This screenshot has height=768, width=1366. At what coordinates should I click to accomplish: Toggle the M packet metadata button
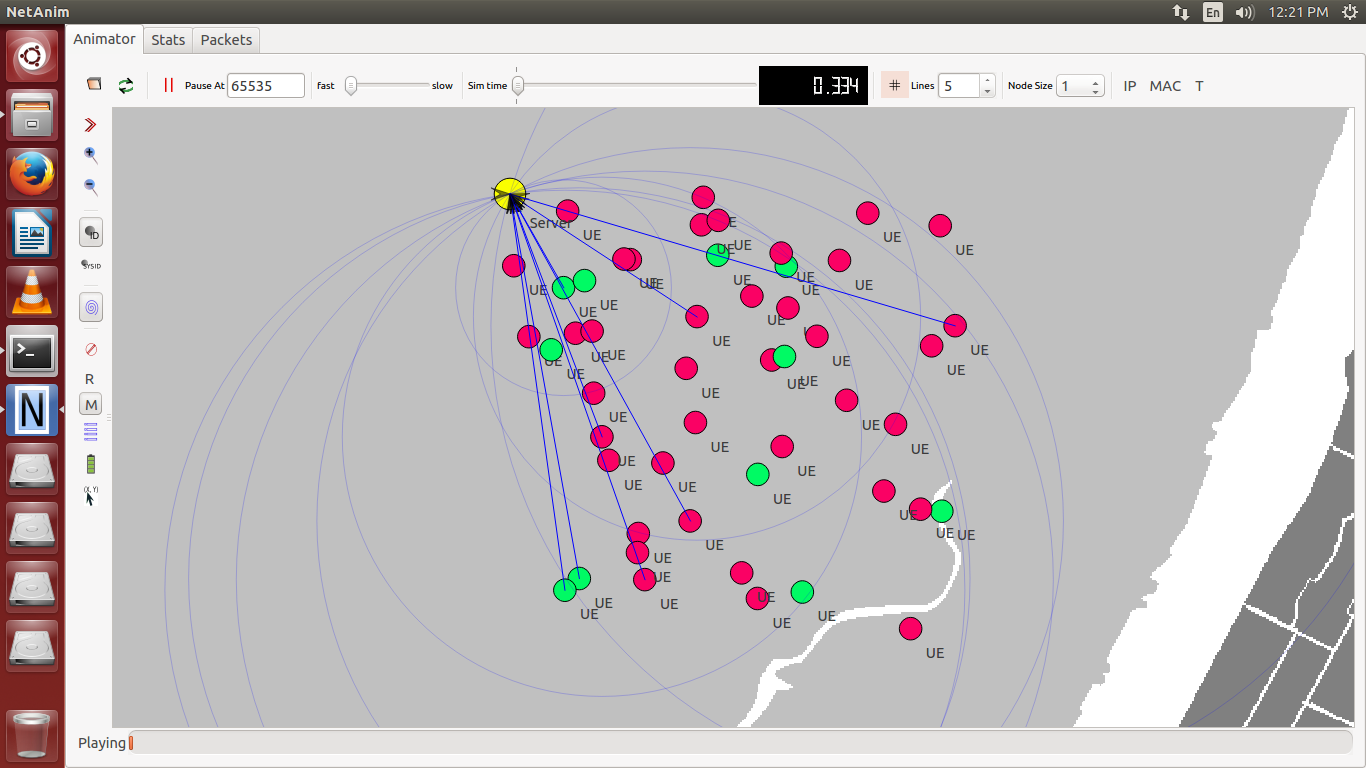click(91, 405)
